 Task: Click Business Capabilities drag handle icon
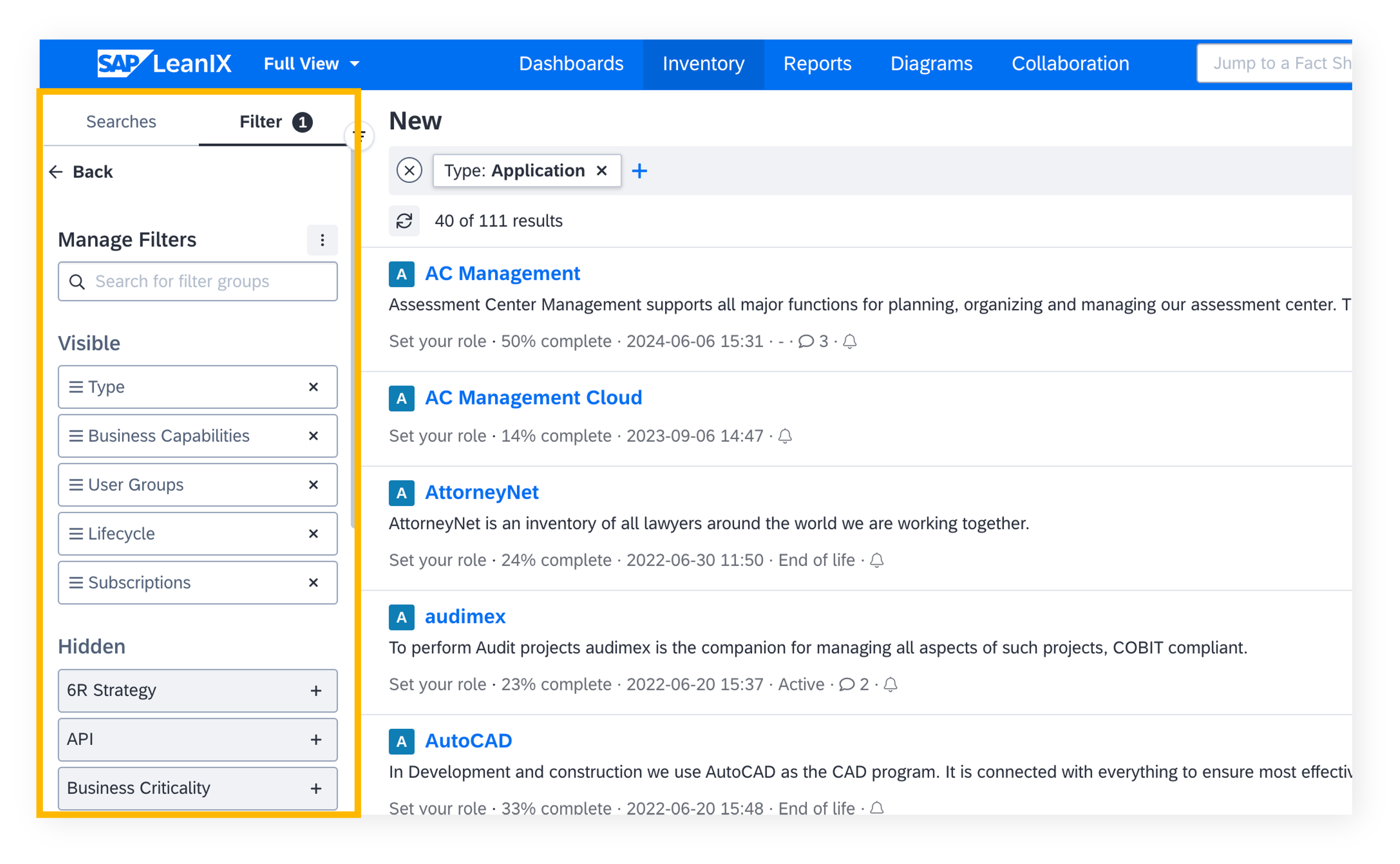[x=76, y=436]
